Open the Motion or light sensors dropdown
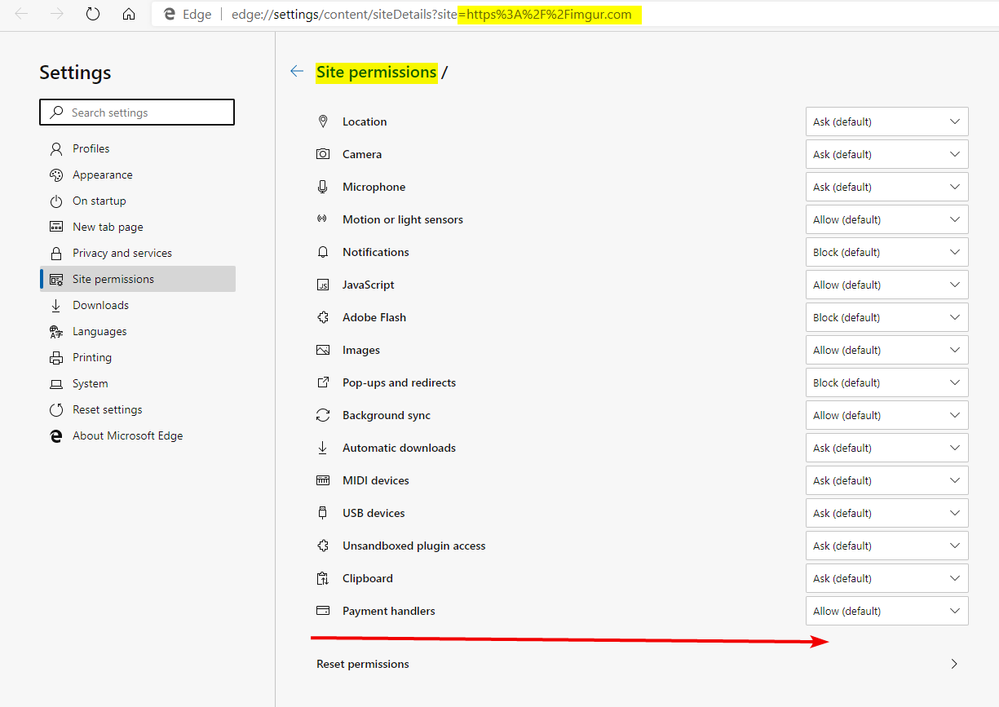Image resolution: width=999 pixels, height=707 pixels. 887,220
